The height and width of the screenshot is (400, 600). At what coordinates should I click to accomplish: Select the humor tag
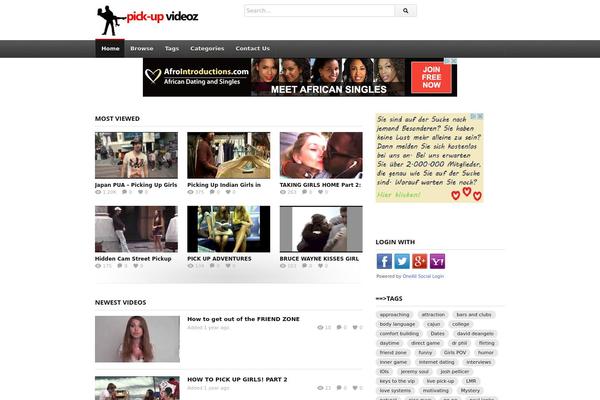coord(486,353)
